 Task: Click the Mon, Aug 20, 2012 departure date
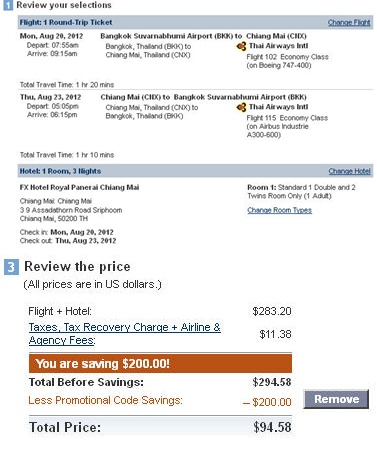(51, 36)
